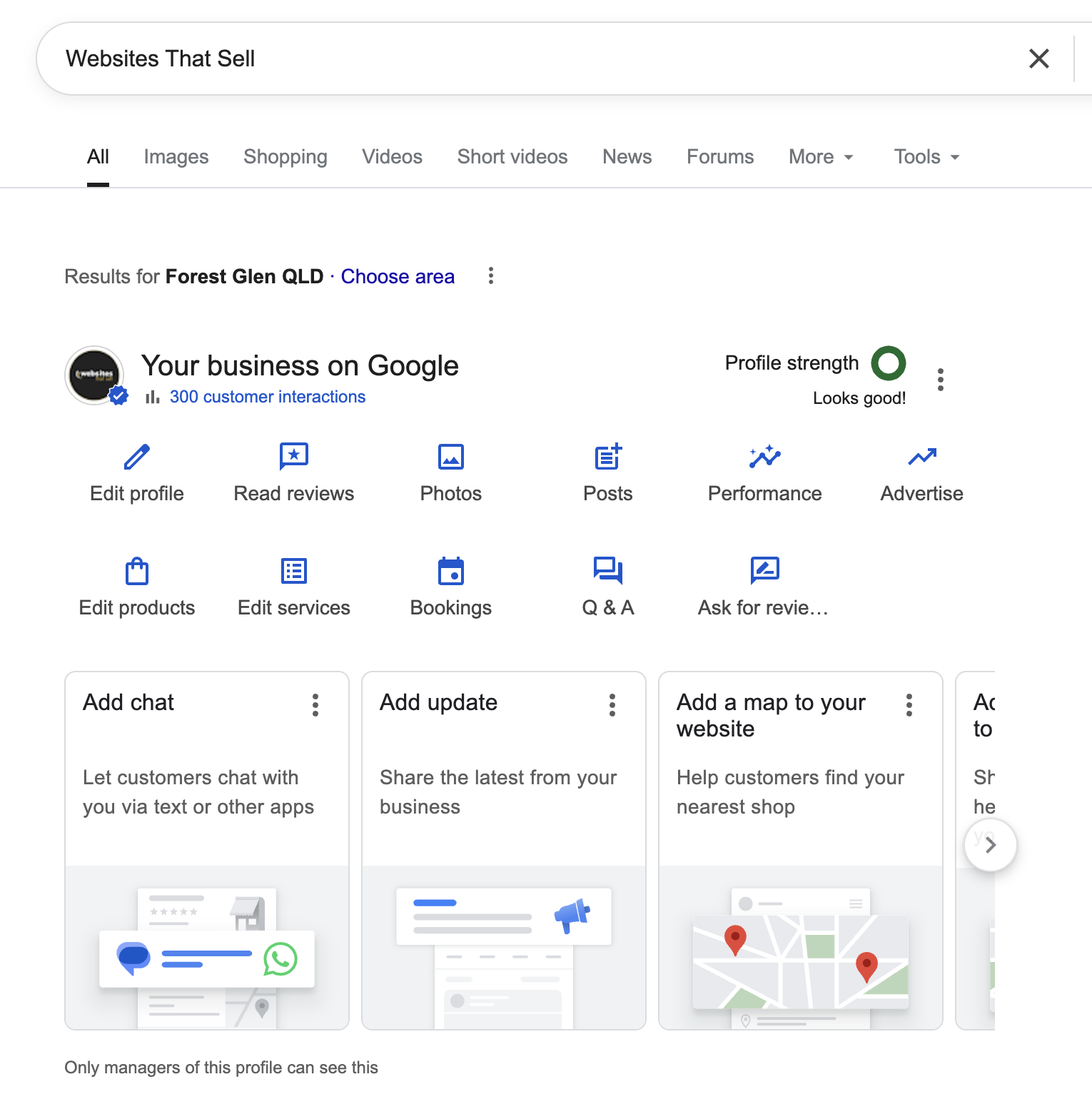This screenshot has width=1092, height=1109.
Task: Open the Q & A chat icon
Action: 608,571
